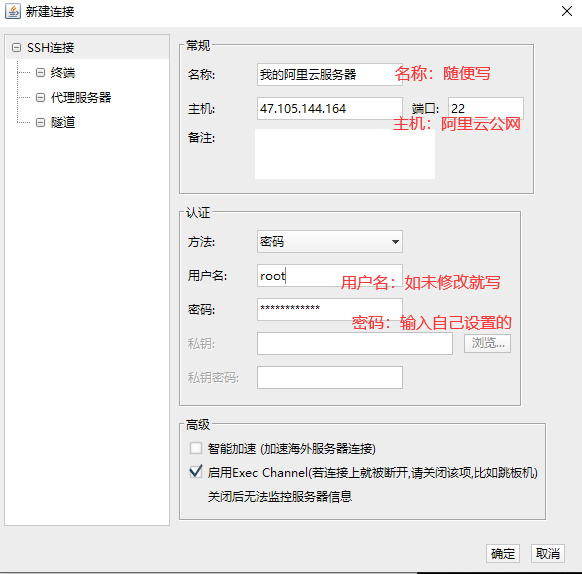Viewport: 582px width, 574px height.
Task: Toggle the expander icon beside 终端
Action: pos(40,72)
